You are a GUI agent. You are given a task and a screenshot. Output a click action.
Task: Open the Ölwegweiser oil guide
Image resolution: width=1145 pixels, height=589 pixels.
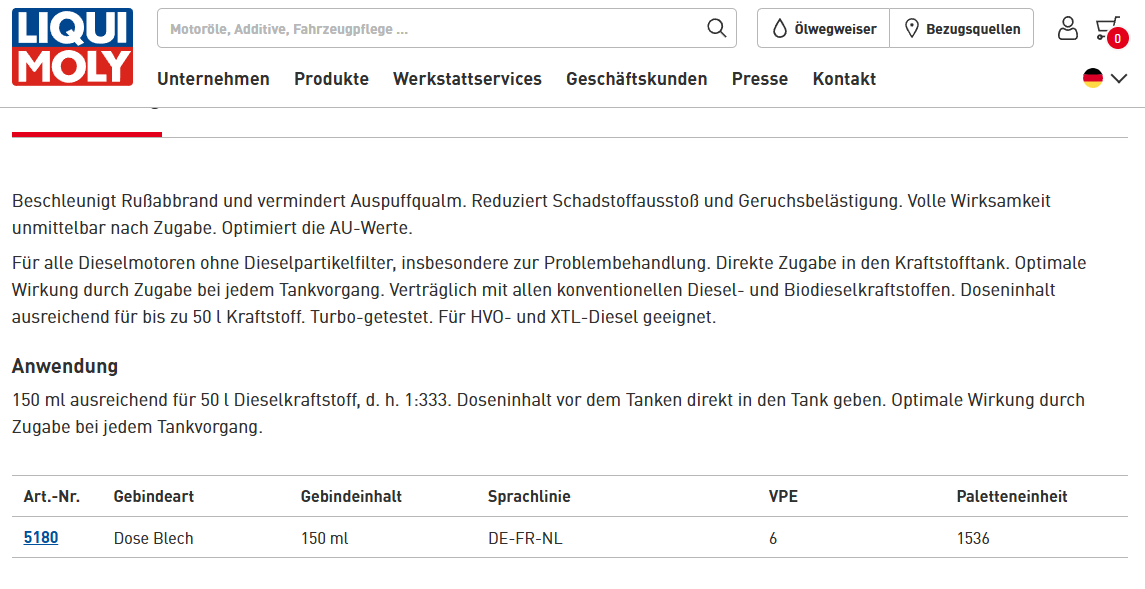(823, 29)
